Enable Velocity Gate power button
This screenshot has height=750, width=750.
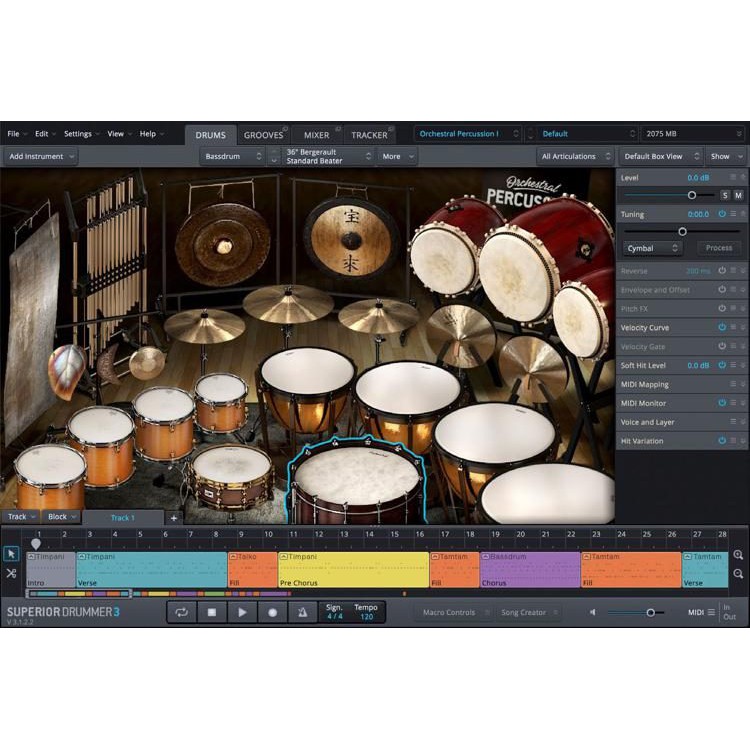coord(722,346)
